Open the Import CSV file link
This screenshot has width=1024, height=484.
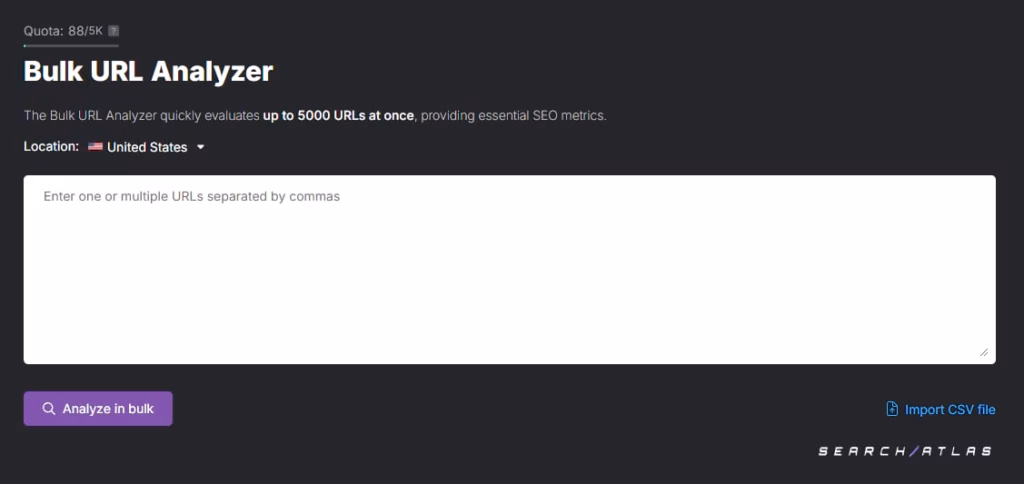pyautogui.click(x=949, y=409)
